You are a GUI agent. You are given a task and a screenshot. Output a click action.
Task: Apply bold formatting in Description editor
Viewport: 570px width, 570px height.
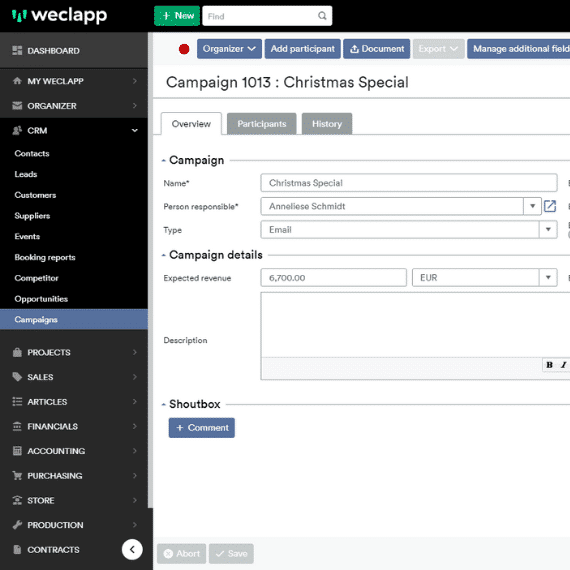550,365
